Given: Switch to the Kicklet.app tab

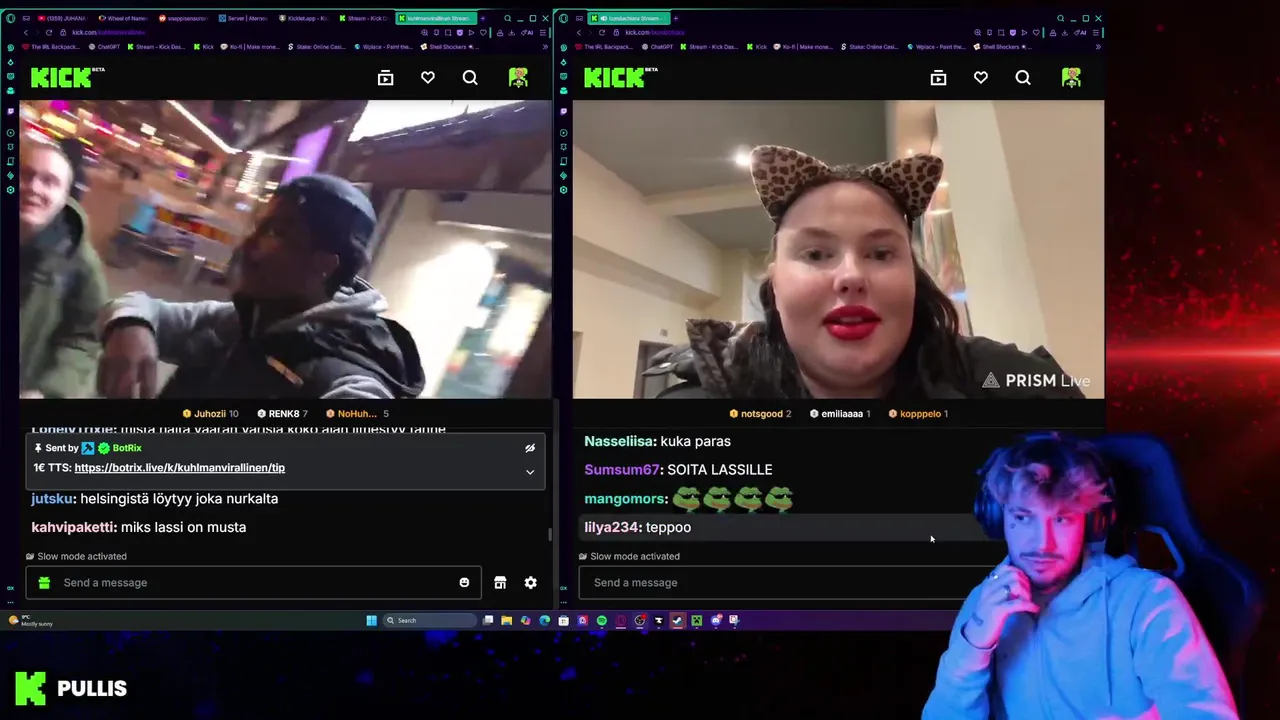Looking at the screenshot, I should tap(305, 18).
